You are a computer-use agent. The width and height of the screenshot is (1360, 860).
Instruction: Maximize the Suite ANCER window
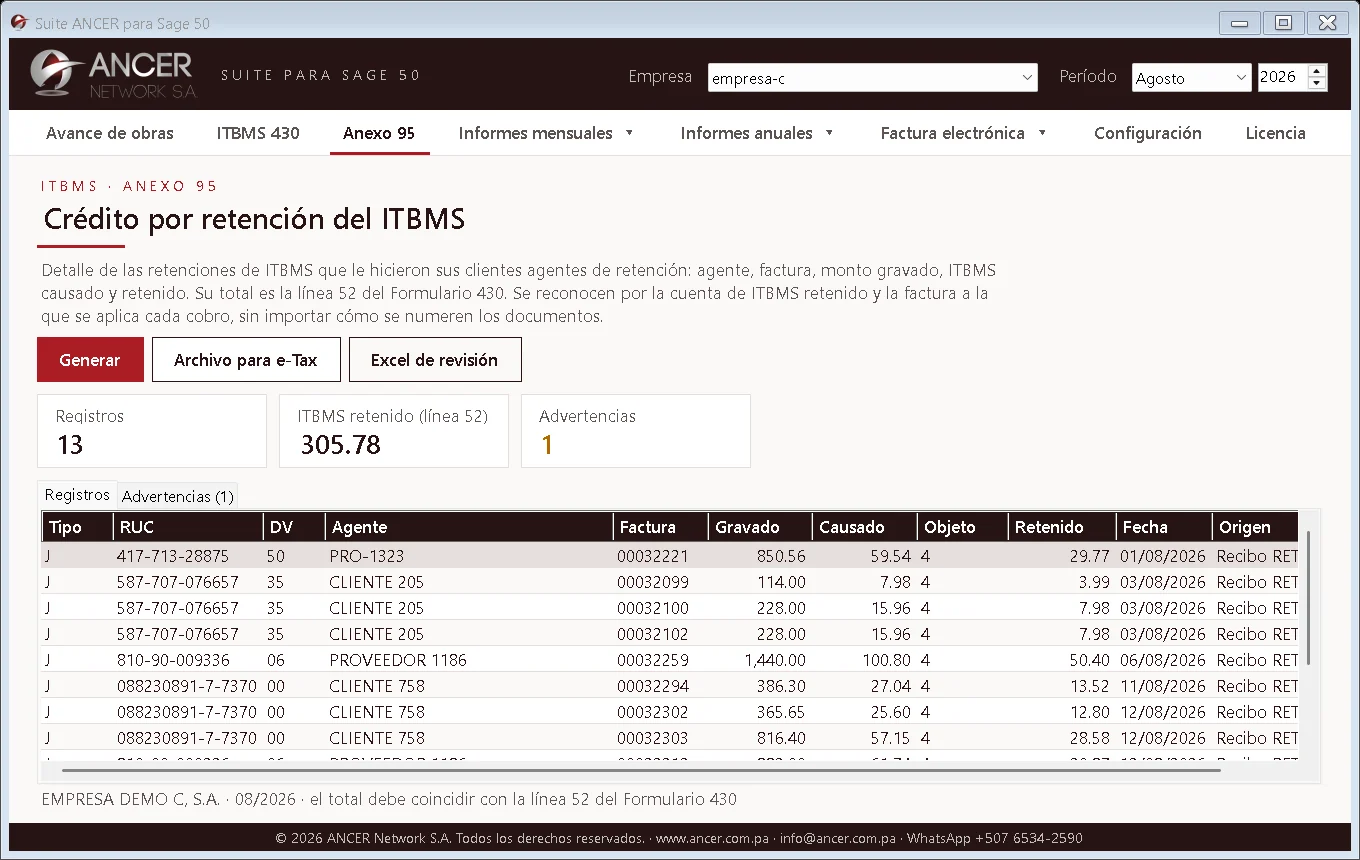click(x=1284, y=23)
